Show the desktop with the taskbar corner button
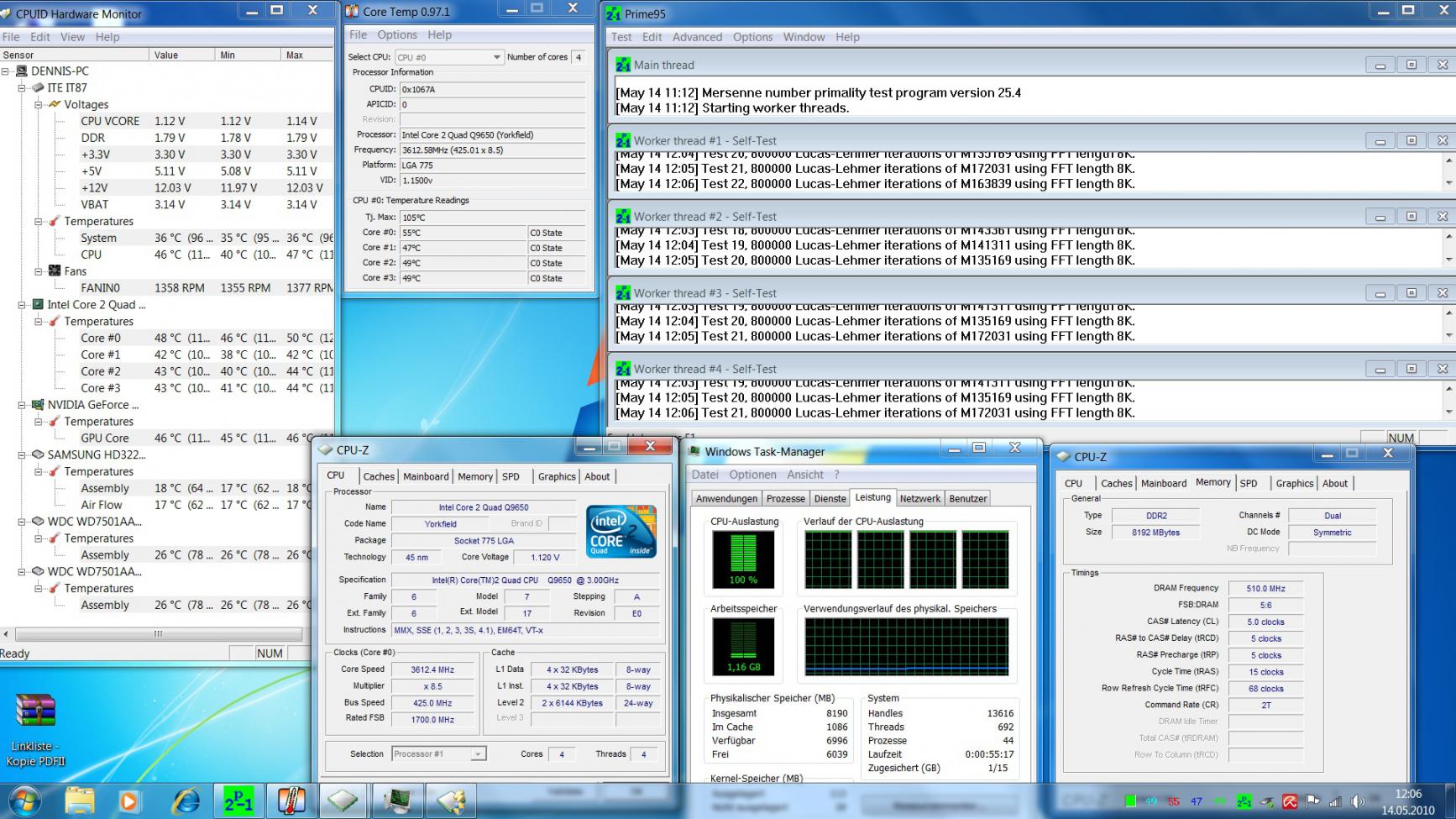 [x=1451, y=801]
